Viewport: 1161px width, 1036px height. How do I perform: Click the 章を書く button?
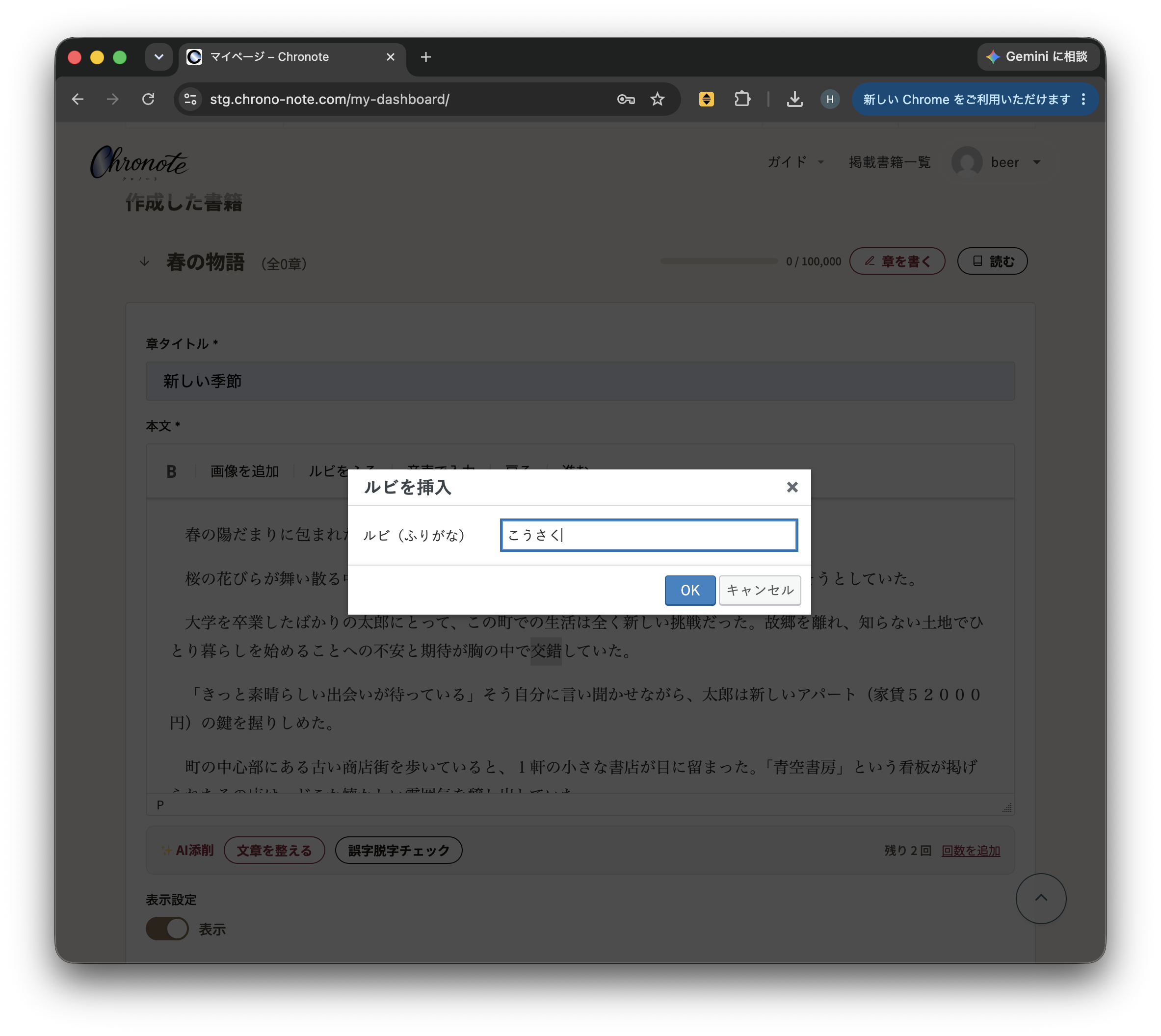coord(897,261)
